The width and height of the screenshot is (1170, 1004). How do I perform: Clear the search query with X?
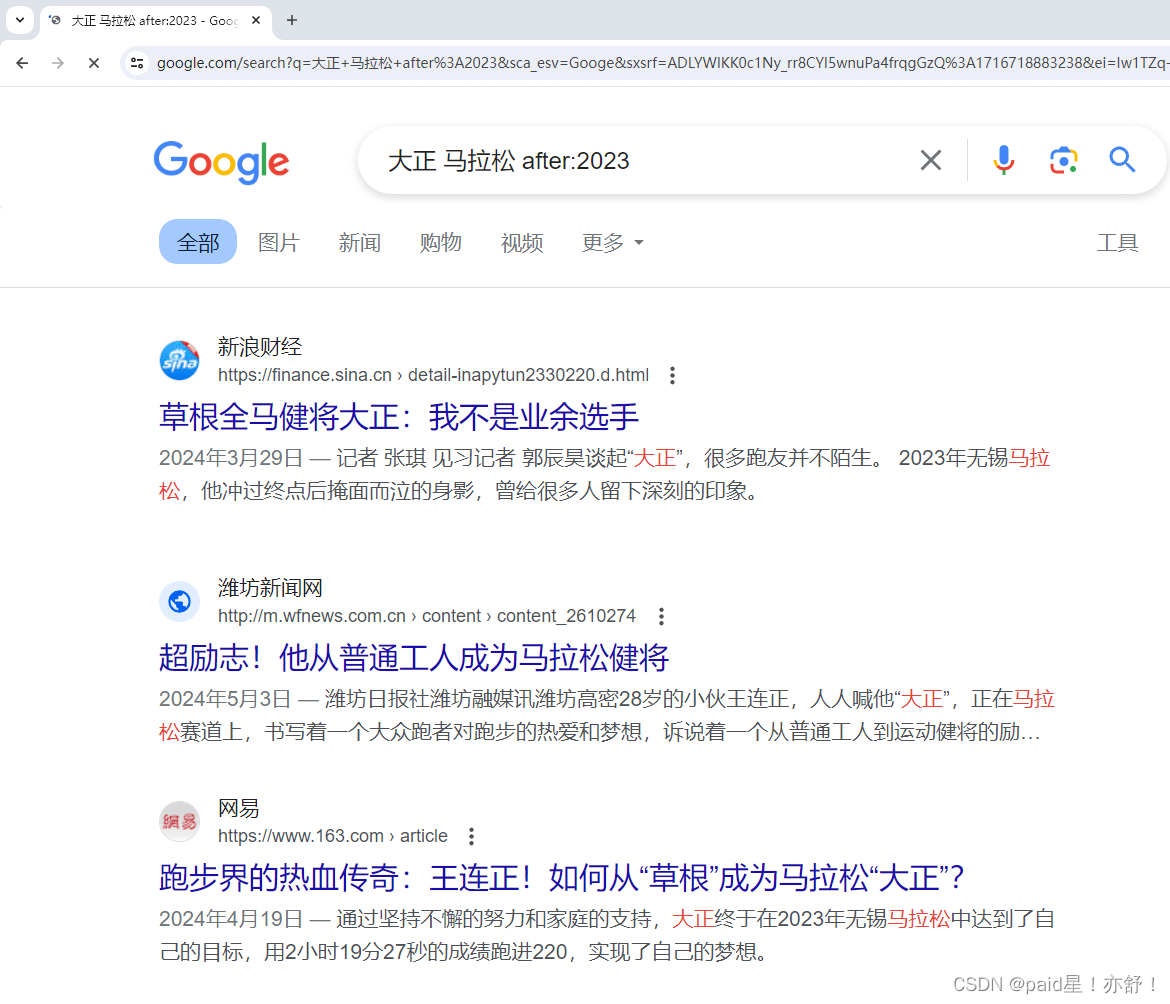pos(930,160)
